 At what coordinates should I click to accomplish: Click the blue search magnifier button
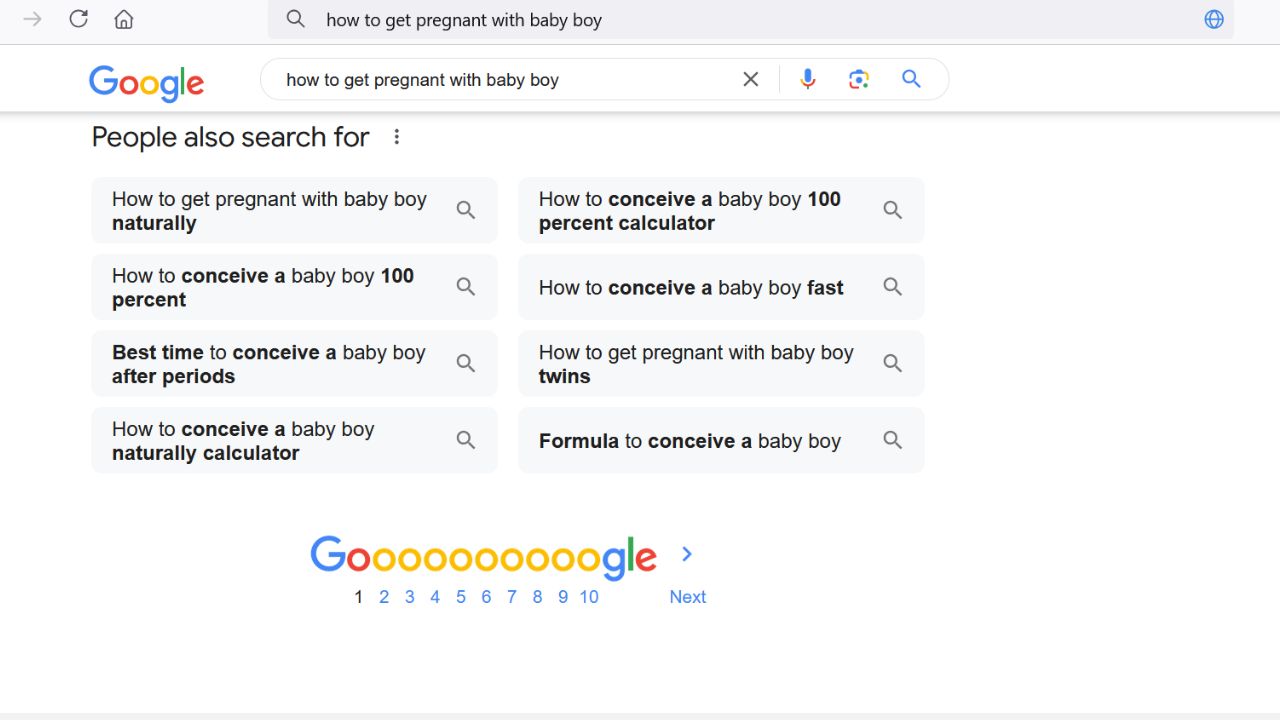[x=911, y=79]
